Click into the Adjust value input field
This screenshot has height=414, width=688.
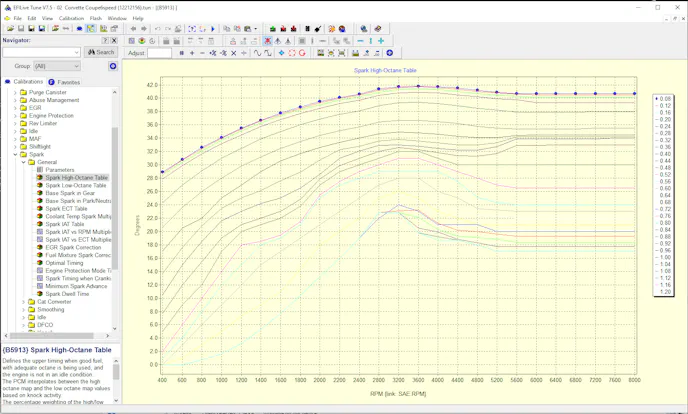click(x=160, y=53)
